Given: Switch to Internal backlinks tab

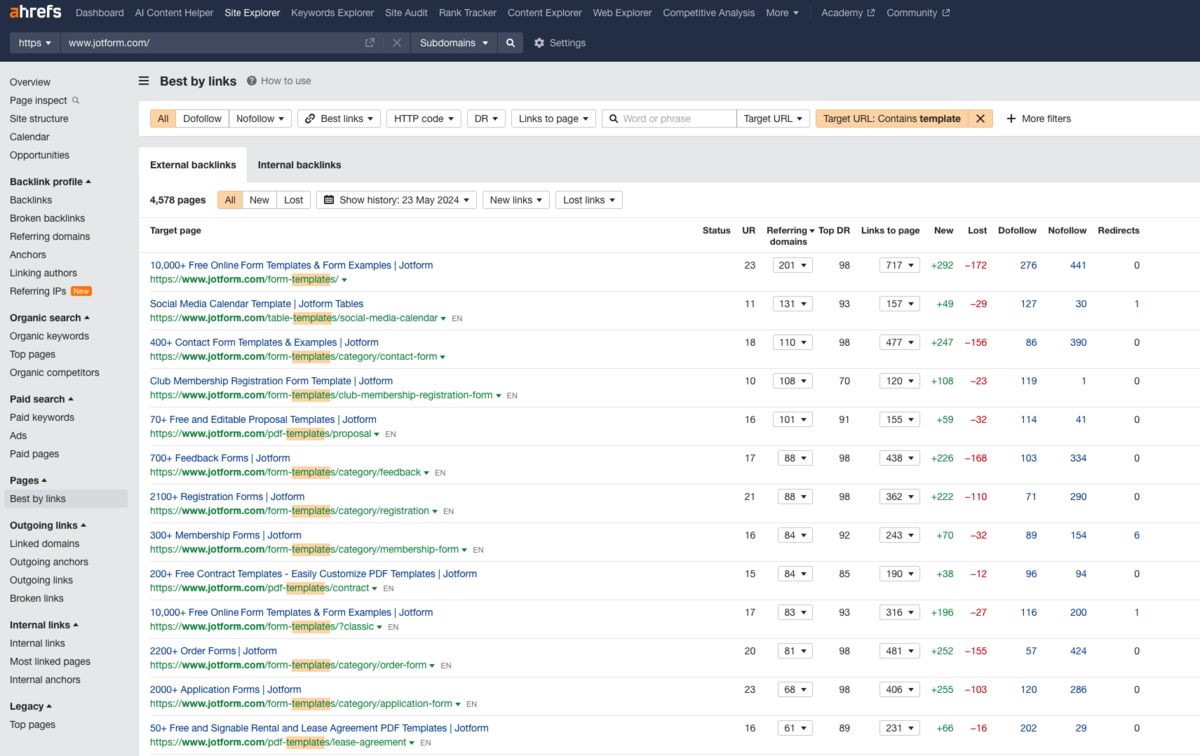Looking at the screenshot, I should [x=299, y=165].
